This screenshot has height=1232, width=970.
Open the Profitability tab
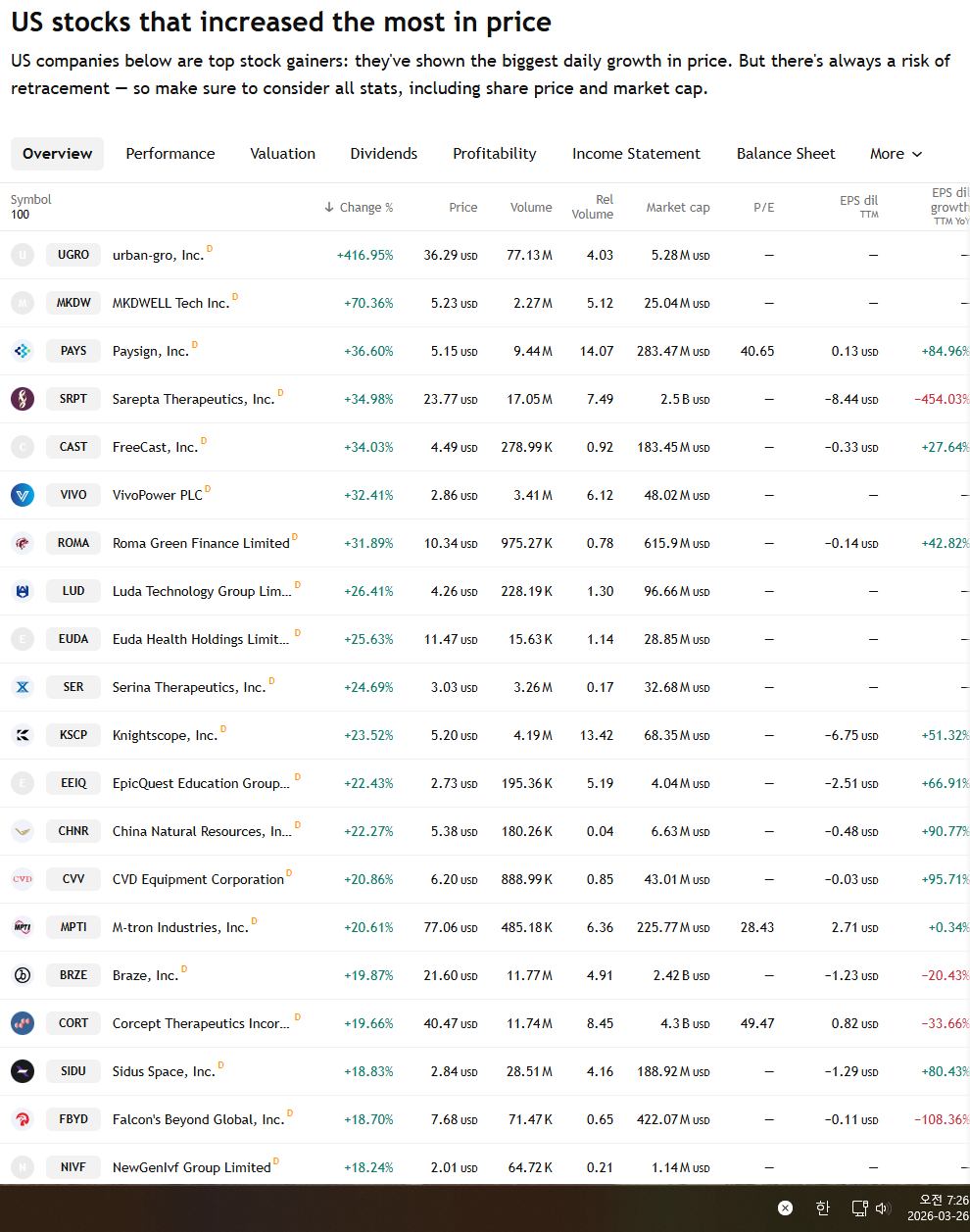pos(495,154)
